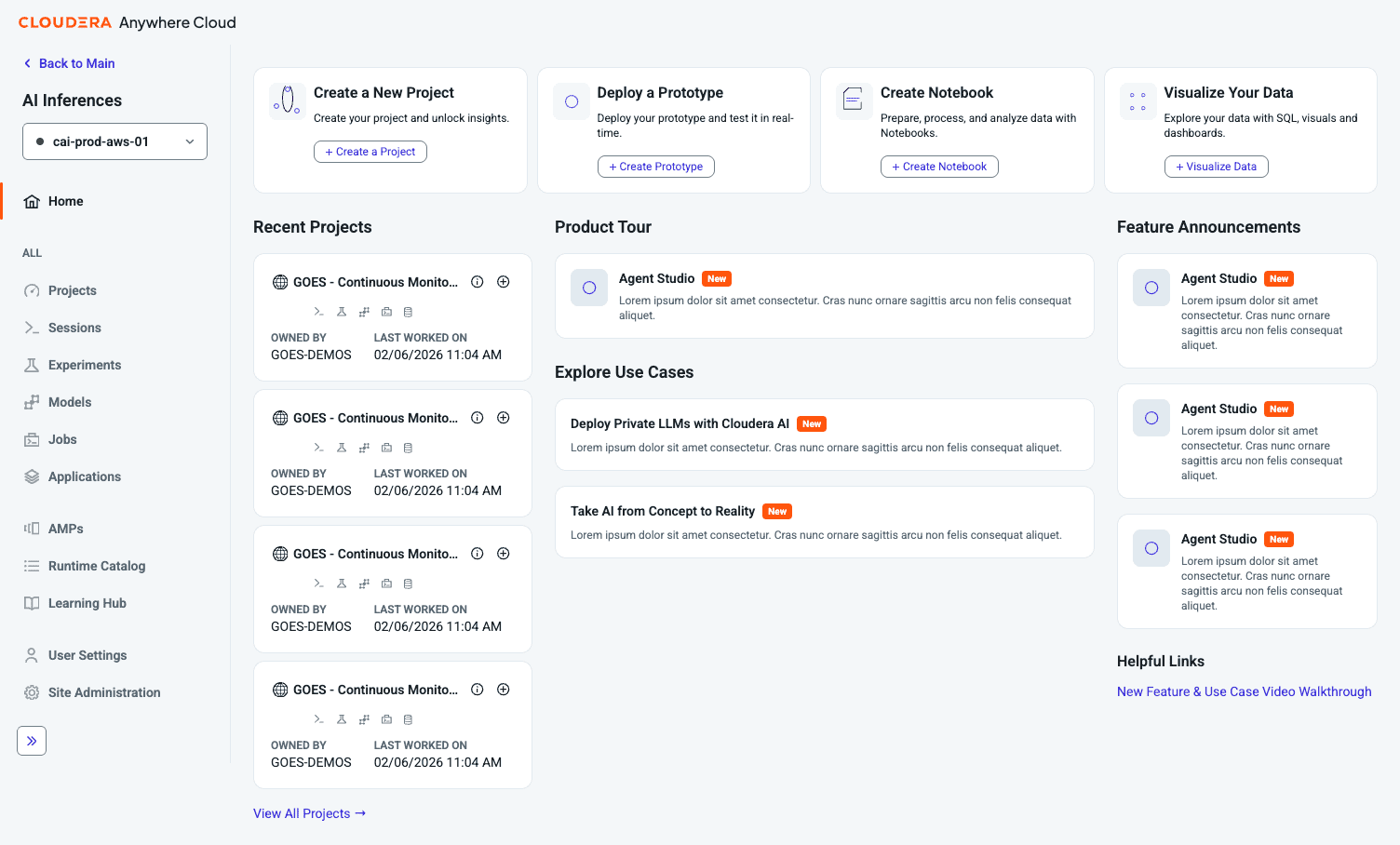This screenshot has height=845, width=1400.
Task: Click Create Notebook button
Action: pos(939,167)
